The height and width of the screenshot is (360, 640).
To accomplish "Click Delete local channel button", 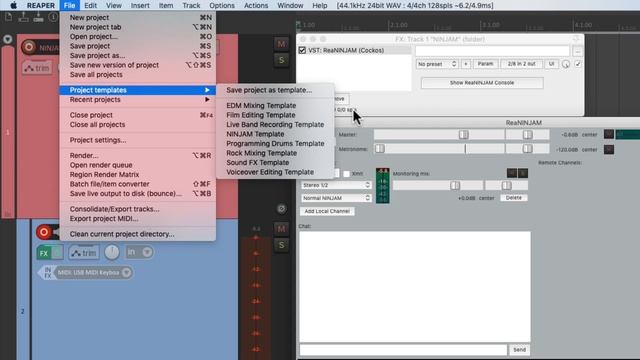I will 513,198.
